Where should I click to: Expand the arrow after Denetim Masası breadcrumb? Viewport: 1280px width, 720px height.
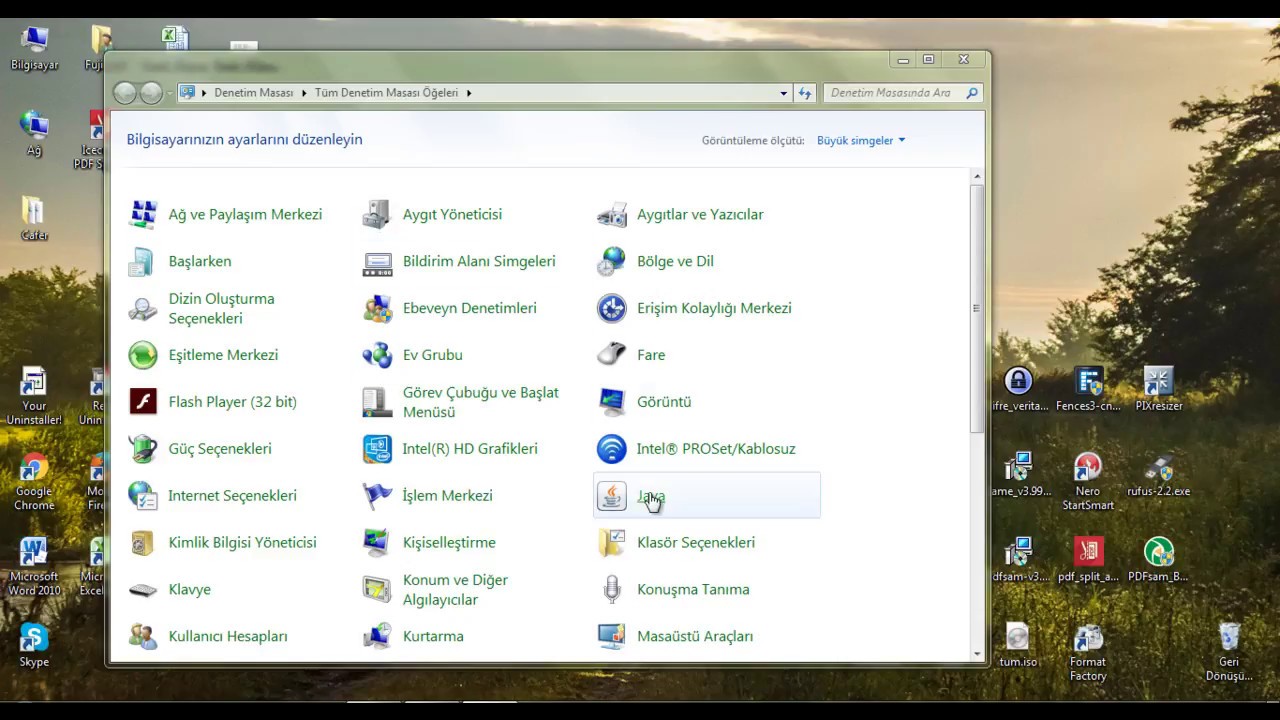click(305, 93)
